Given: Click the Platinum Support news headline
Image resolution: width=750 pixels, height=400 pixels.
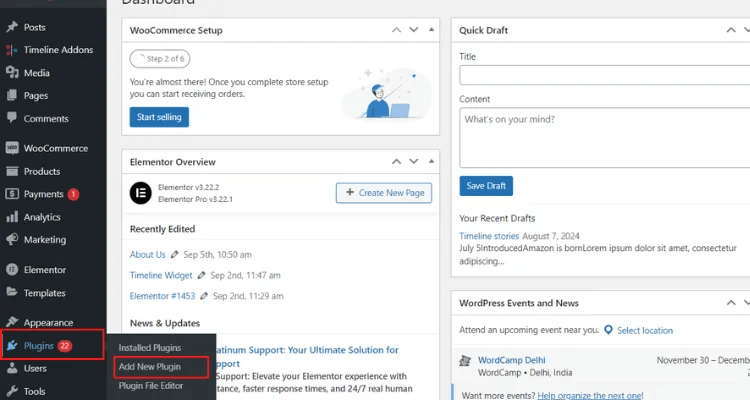Looking at the screenshot, I should [x=307, y=356].
